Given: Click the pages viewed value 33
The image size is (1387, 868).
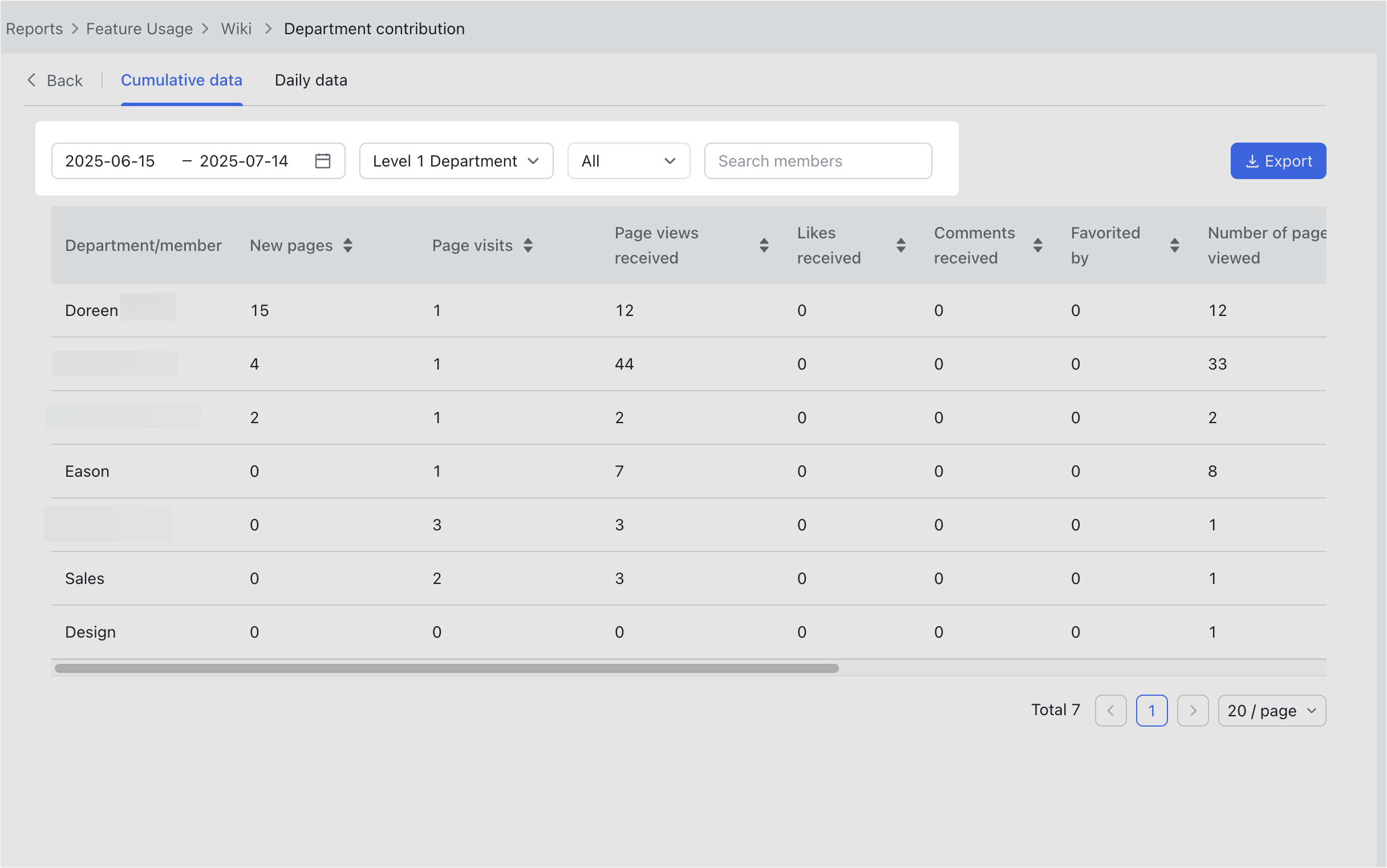Looking at the screenshot, I should click(x=1217, y=364).
